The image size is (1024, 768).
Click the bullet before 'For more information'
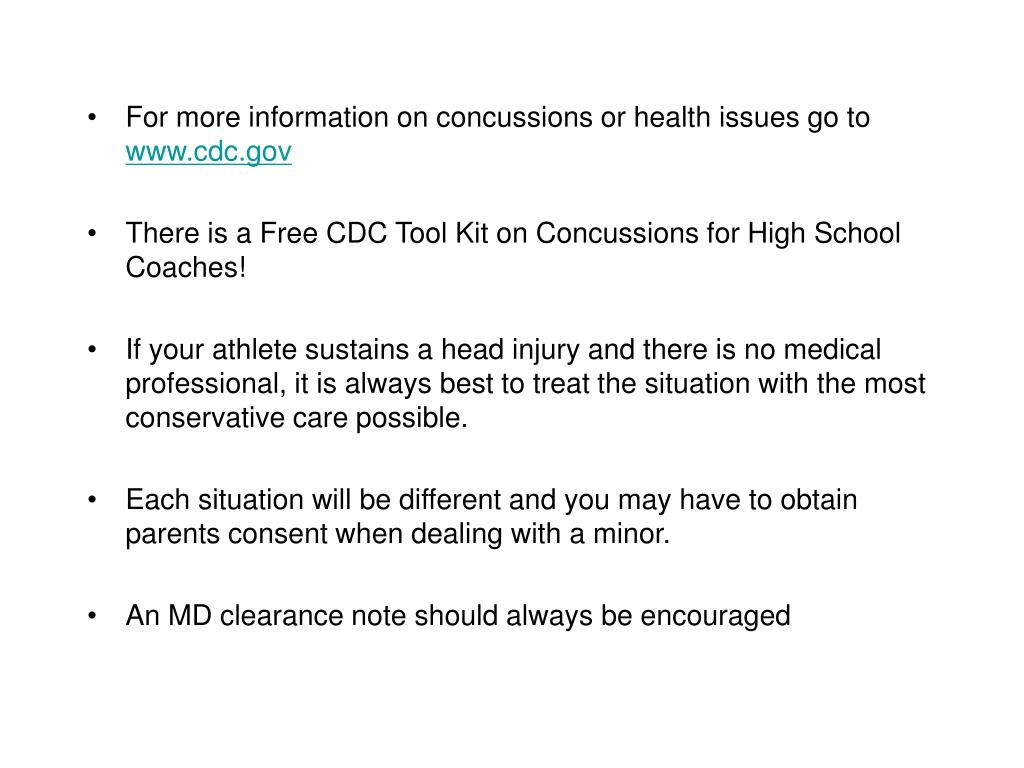click(92, 118)
